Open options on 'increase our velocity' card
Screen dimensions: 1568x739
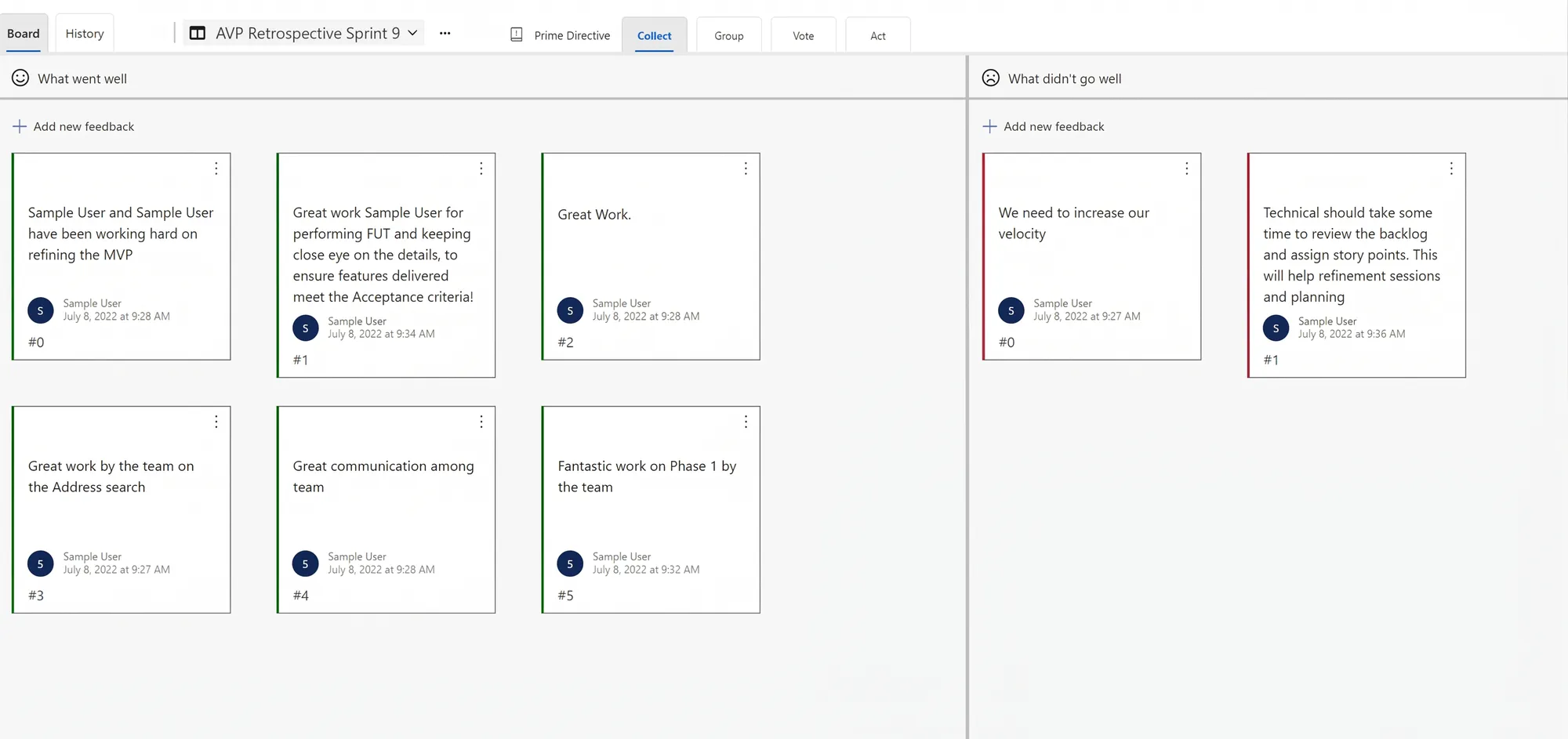[x=1186, y=168]
